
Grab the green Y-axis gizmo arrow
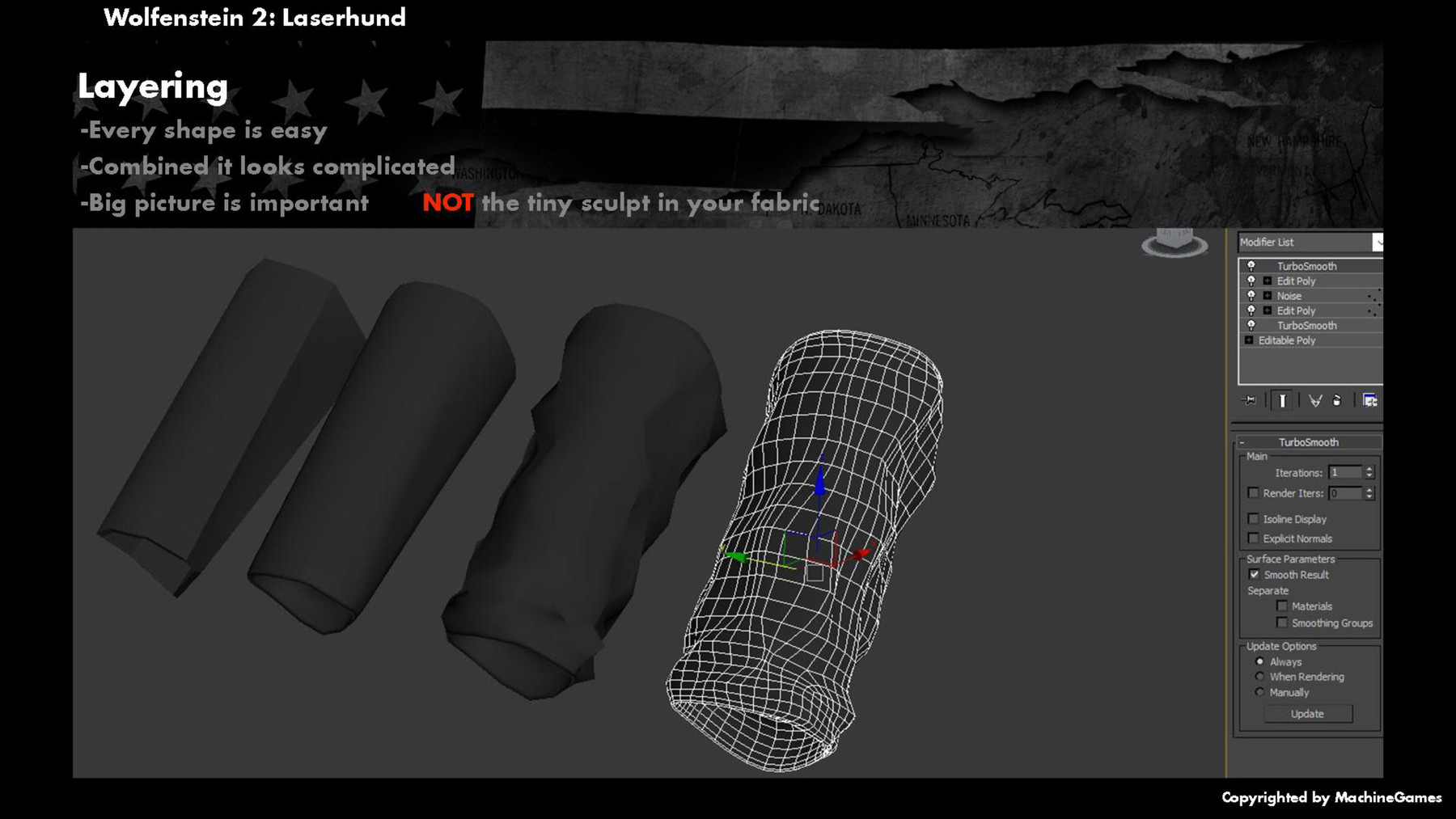point(734,556)
